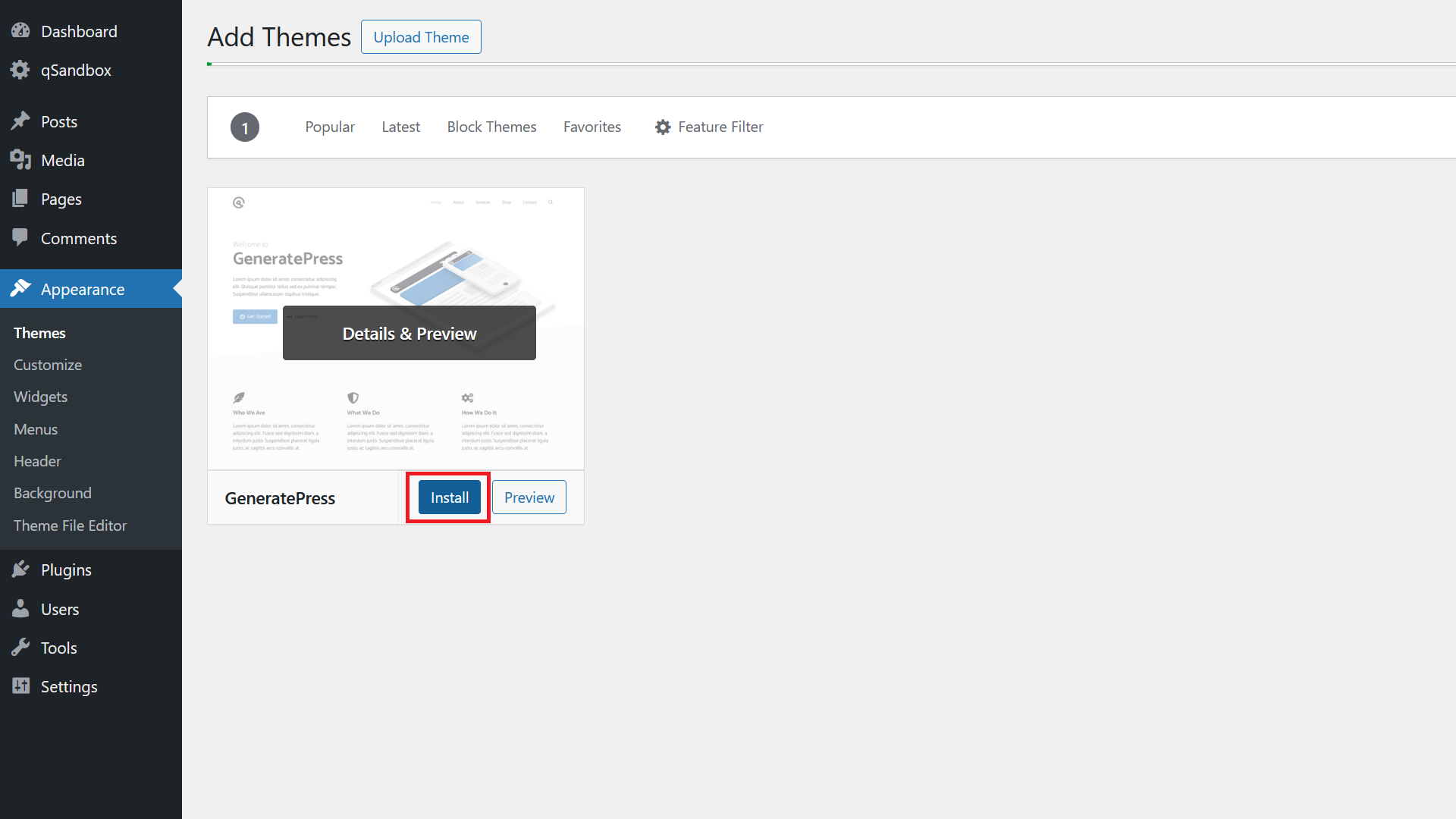Open Comments from the admin menu
This screenshot has height=819, width=1456.
pos(79,238)
